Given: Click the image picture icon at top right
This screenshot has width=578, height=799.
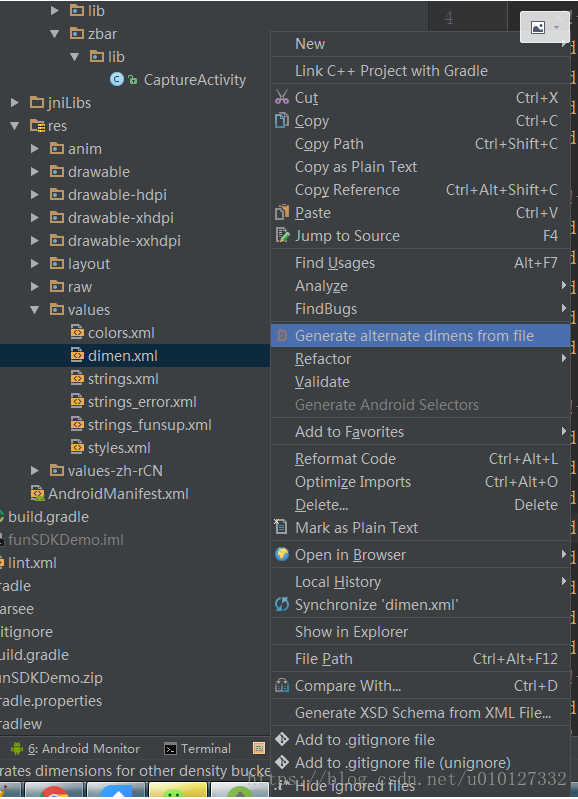Looking at the screenshot, I should (538, 27).
